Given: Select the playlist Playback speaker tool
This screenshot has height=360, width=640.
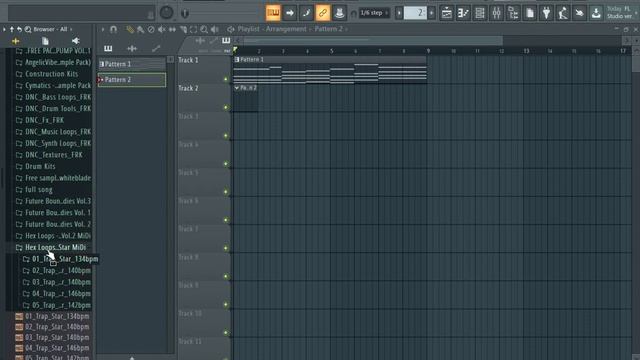Looking at the screenshot, I should point(215,29).
